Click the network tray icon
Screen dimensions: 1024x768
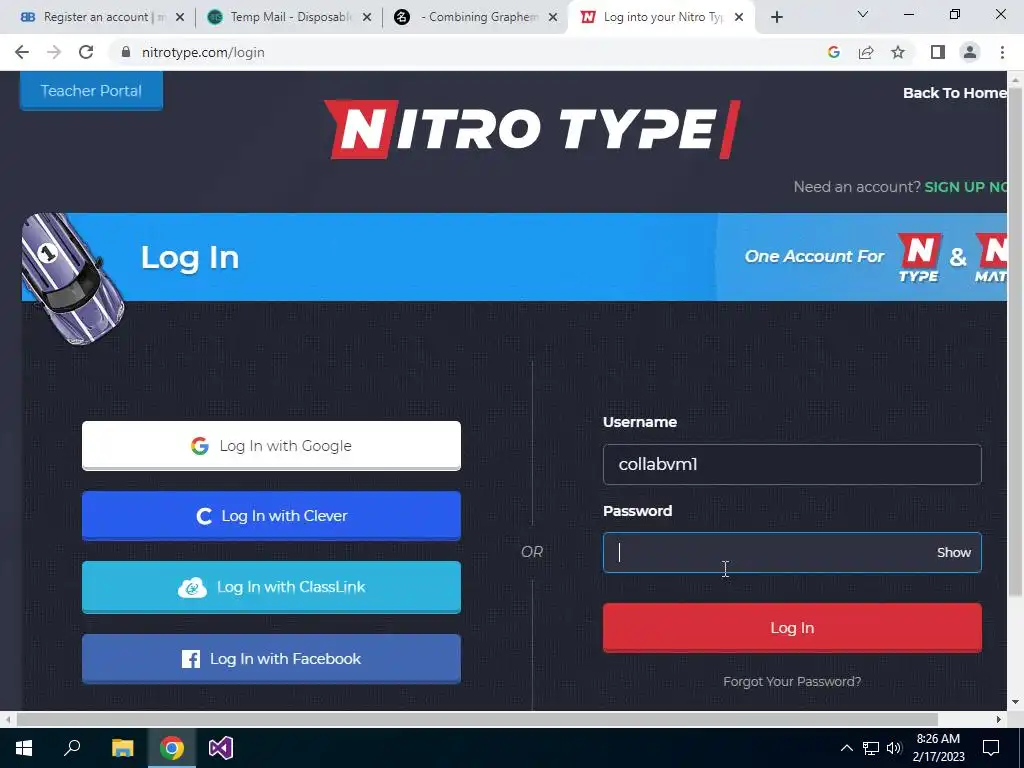click(x=871, y=748)
